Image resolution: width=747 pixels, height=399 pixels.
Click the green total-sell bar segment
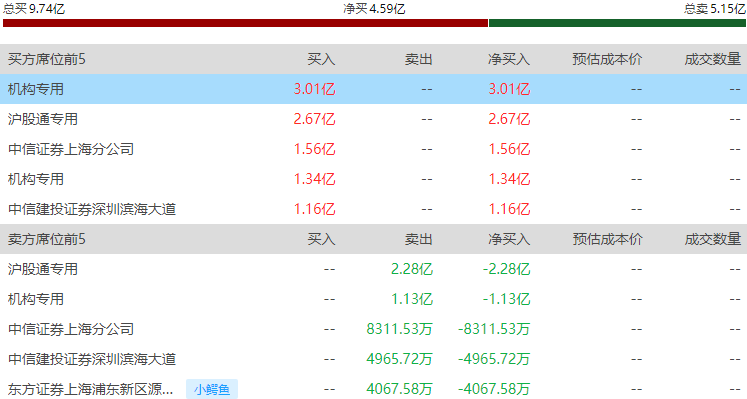(617, 23)
